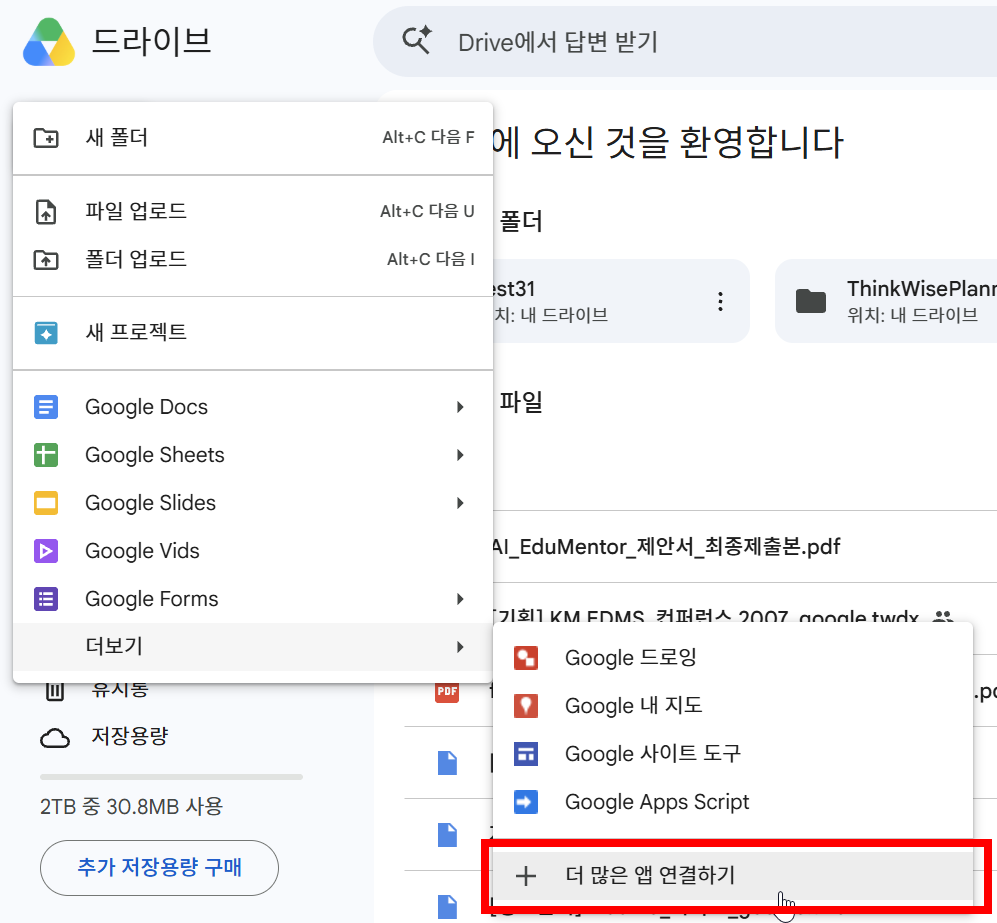Click the ThinkWisePlanner folder icon

[x=811, y=301]
